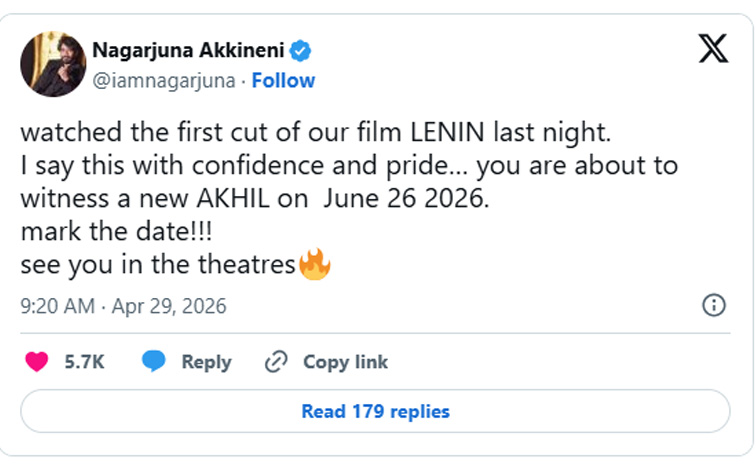Click the X logo icon
The width and height of the screenshot is (756, 465).
(712, 49)
